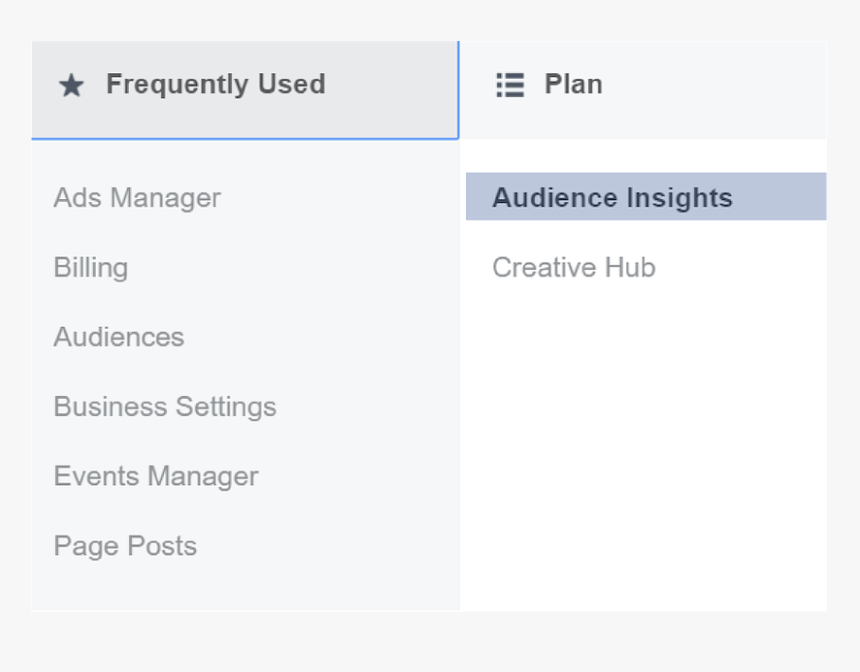Click the entry right below Ads Manager
This screenshot has width=860, height=672.
click(91, 268)
